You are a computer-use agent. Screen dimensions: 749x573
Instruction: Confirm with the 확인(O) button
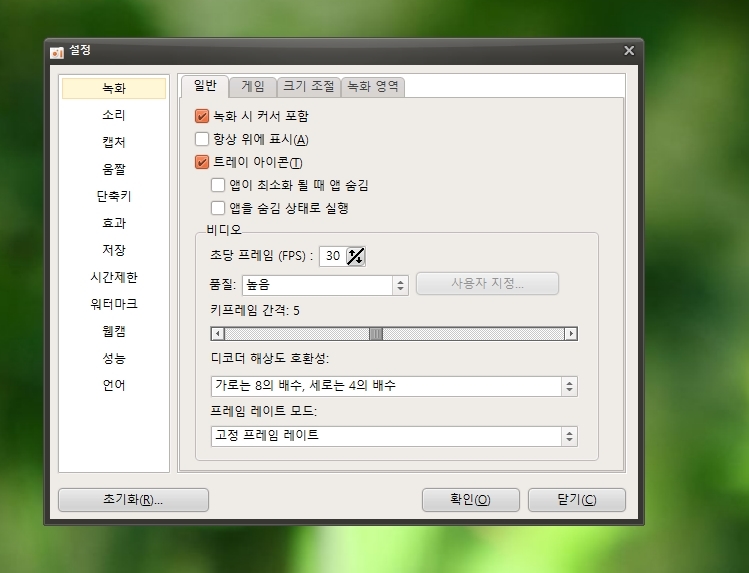[471, 500]
